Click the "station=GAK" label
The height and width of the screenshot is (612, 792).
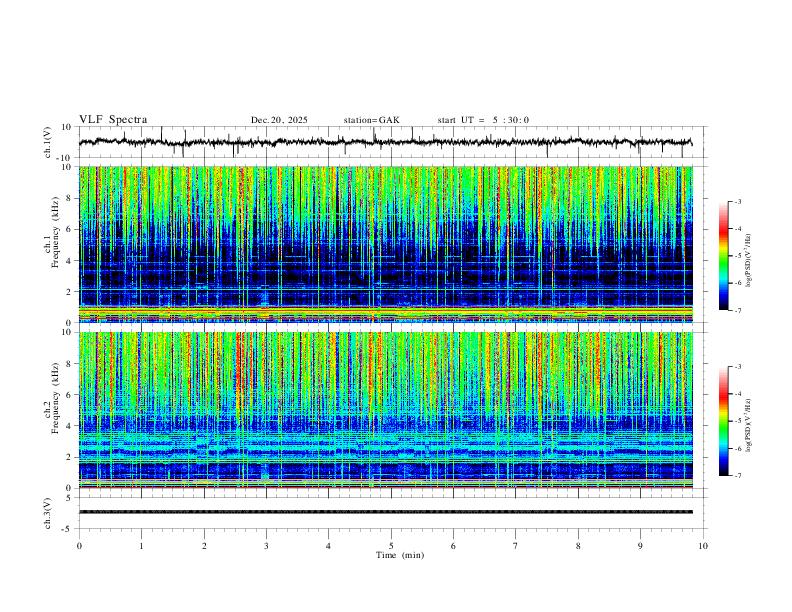click(x=371, y=120)
